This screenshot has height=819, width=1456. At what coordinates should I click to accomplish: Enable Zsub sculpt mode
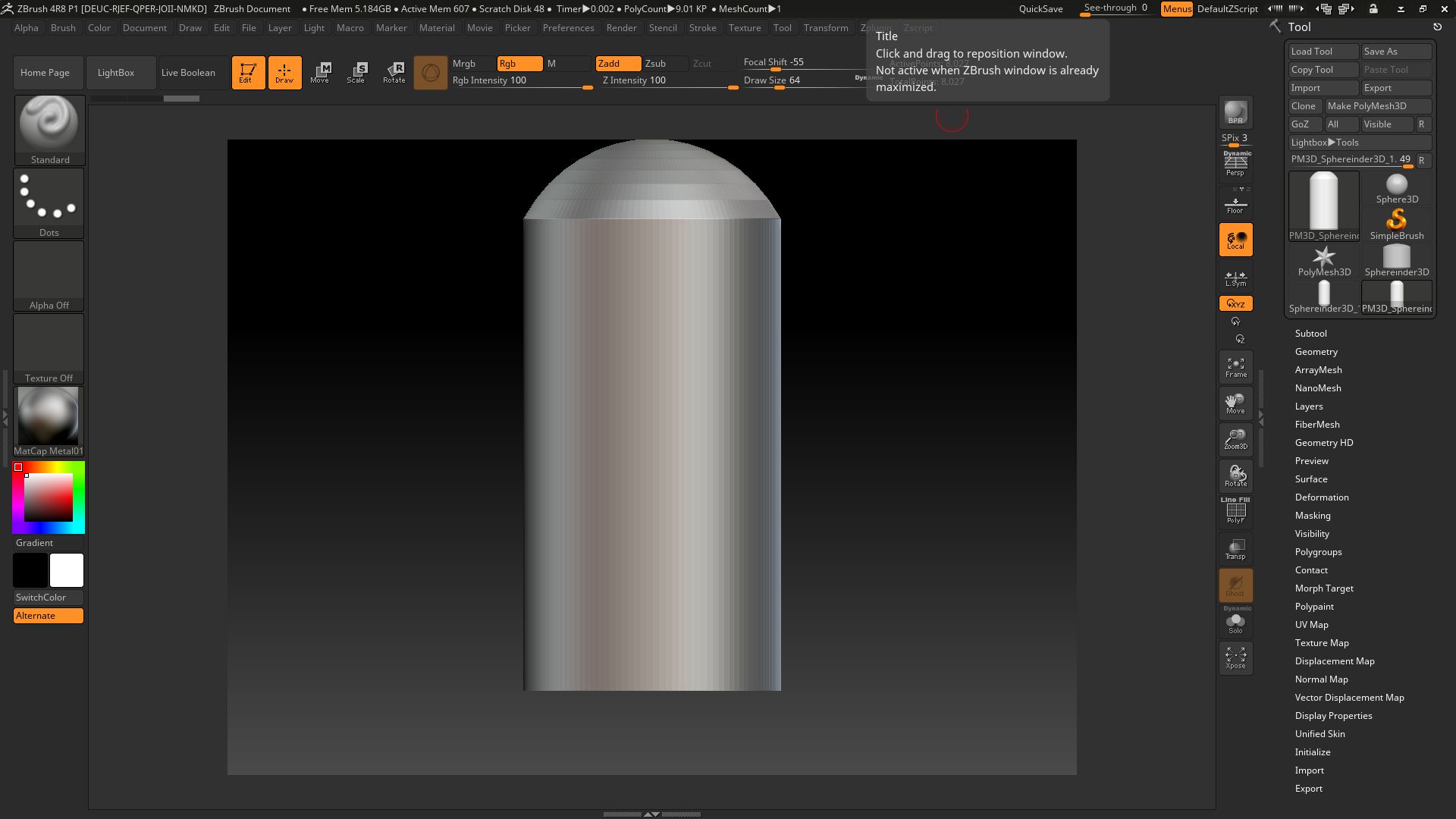pyautogui.click(x=665, y=64)
